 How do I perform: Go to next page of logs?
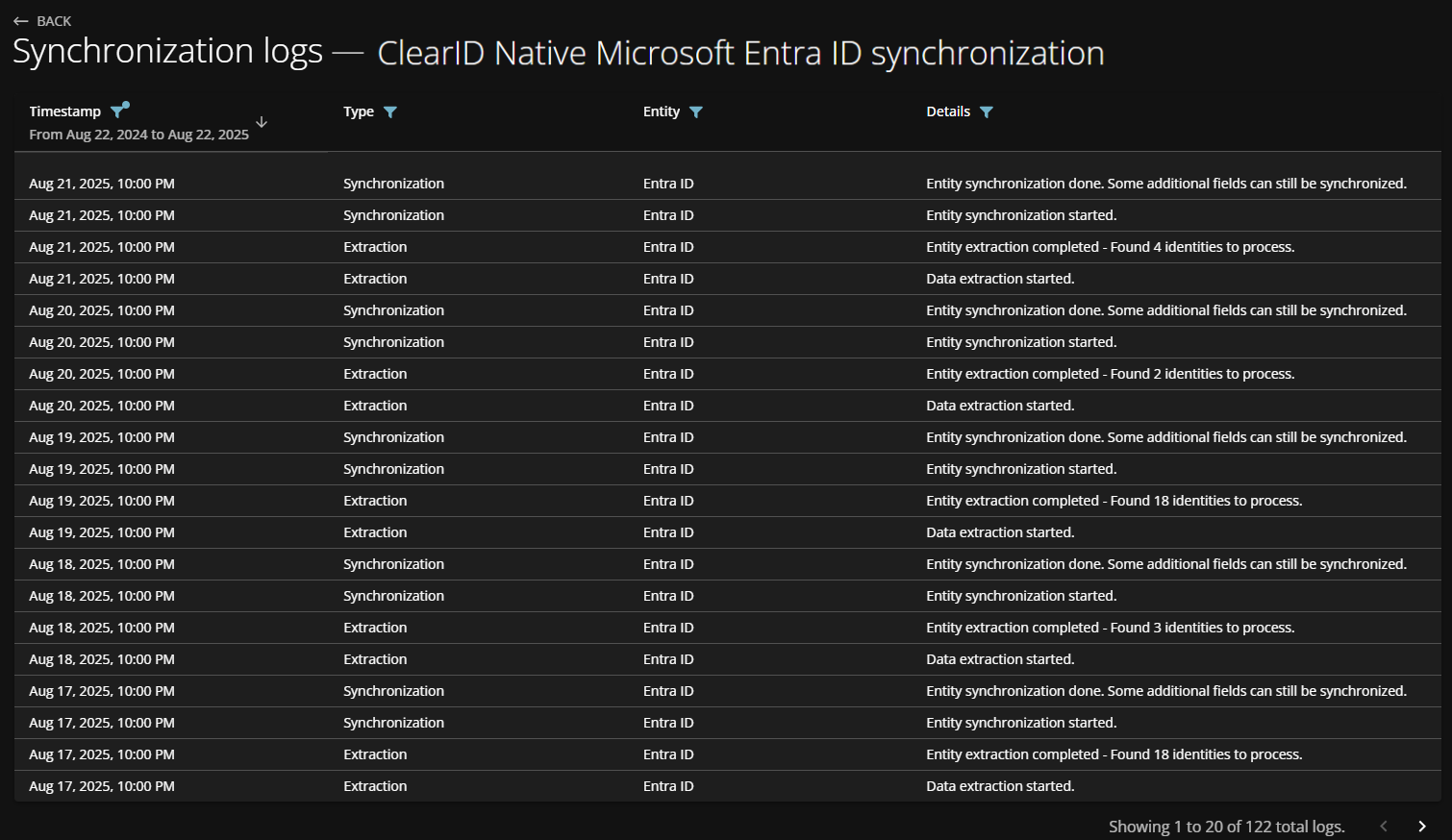tap(1422, 827)
